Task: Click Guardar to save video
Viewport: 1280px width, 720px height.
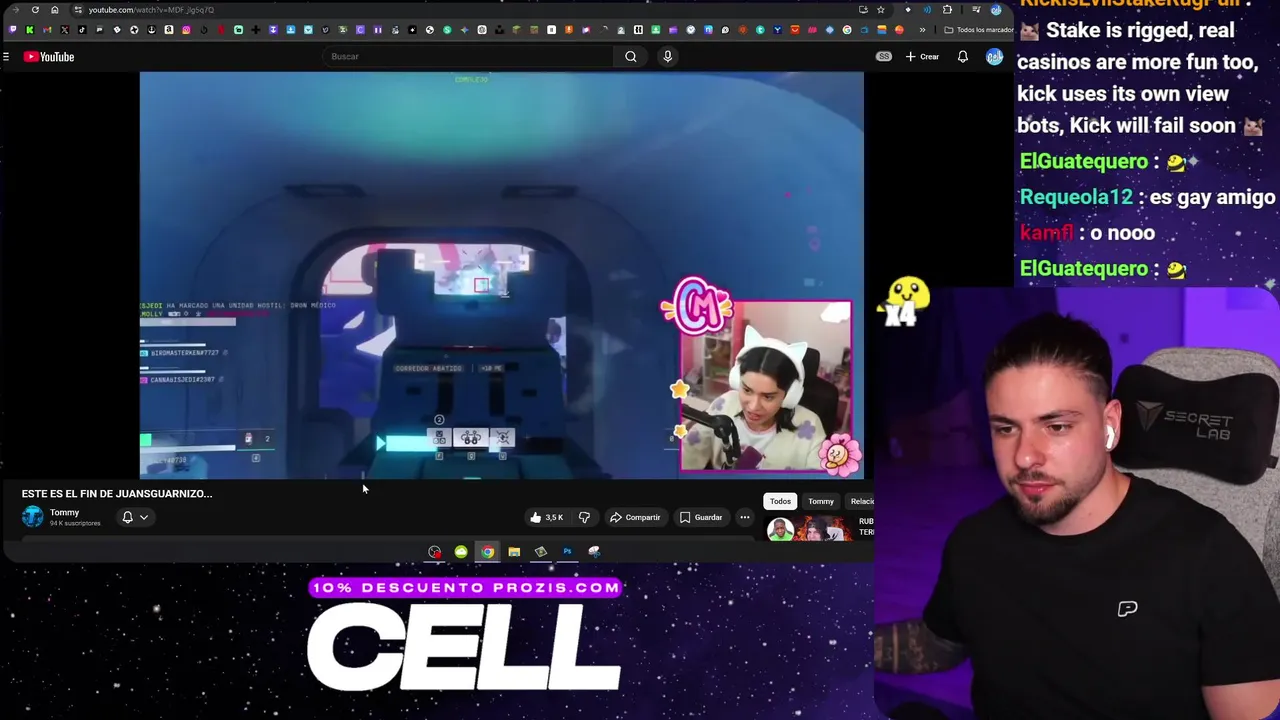Action: click(700, 517)
